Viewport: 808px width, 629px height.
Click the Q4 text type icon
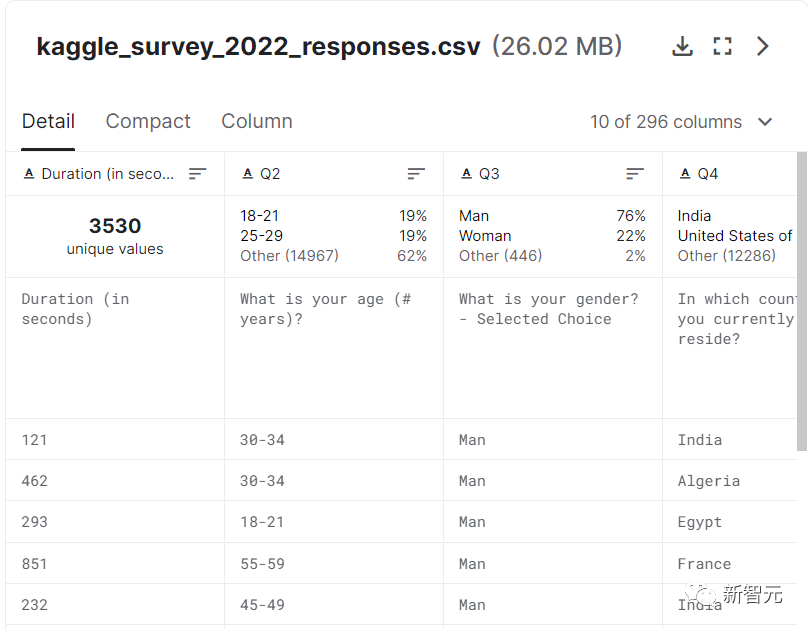(685, 174)
